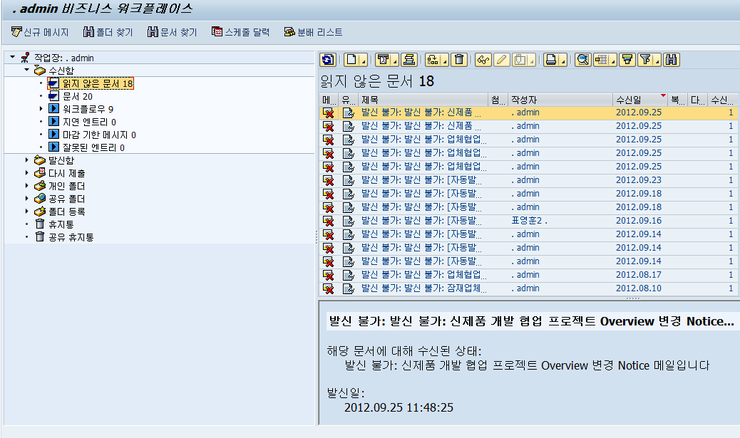
Task: Click the display glasses toolbar icon
Action: pyautogui.click(x=483, y=60)
